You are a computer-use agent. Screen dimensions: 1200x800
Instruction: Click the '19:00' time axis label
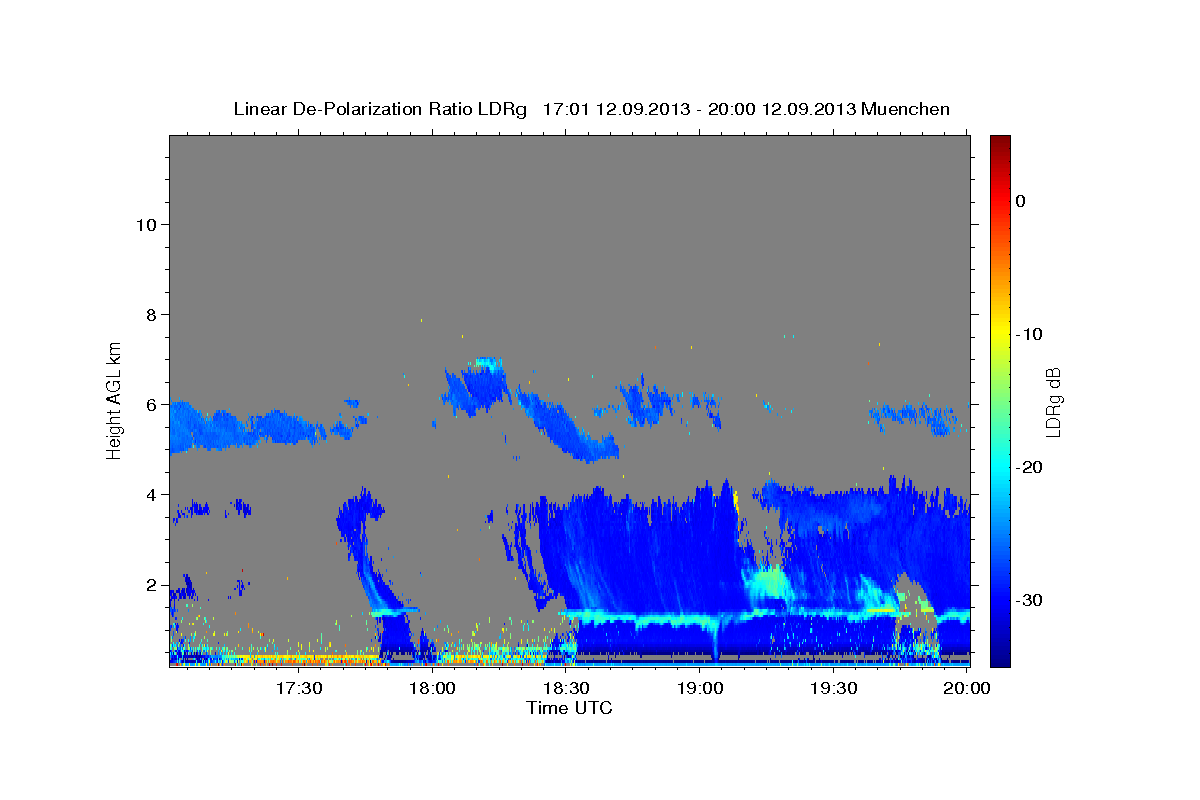click(x=700, y=688)
